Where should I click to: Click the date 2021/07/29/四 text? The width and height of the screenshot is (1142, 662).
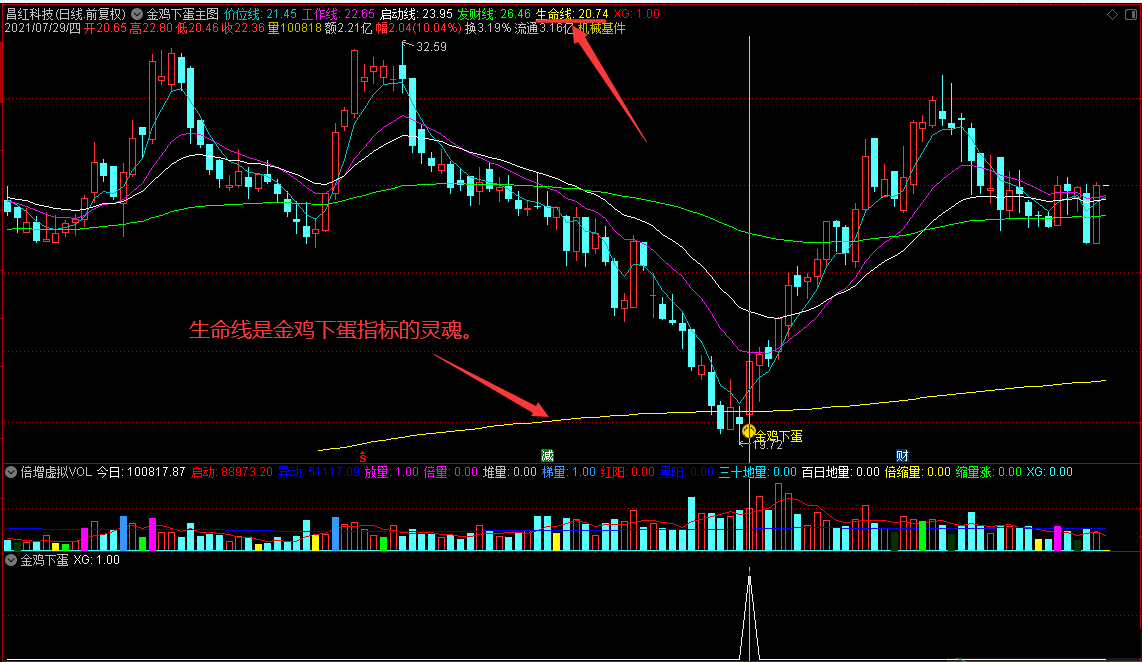click(x=42, y=28)
